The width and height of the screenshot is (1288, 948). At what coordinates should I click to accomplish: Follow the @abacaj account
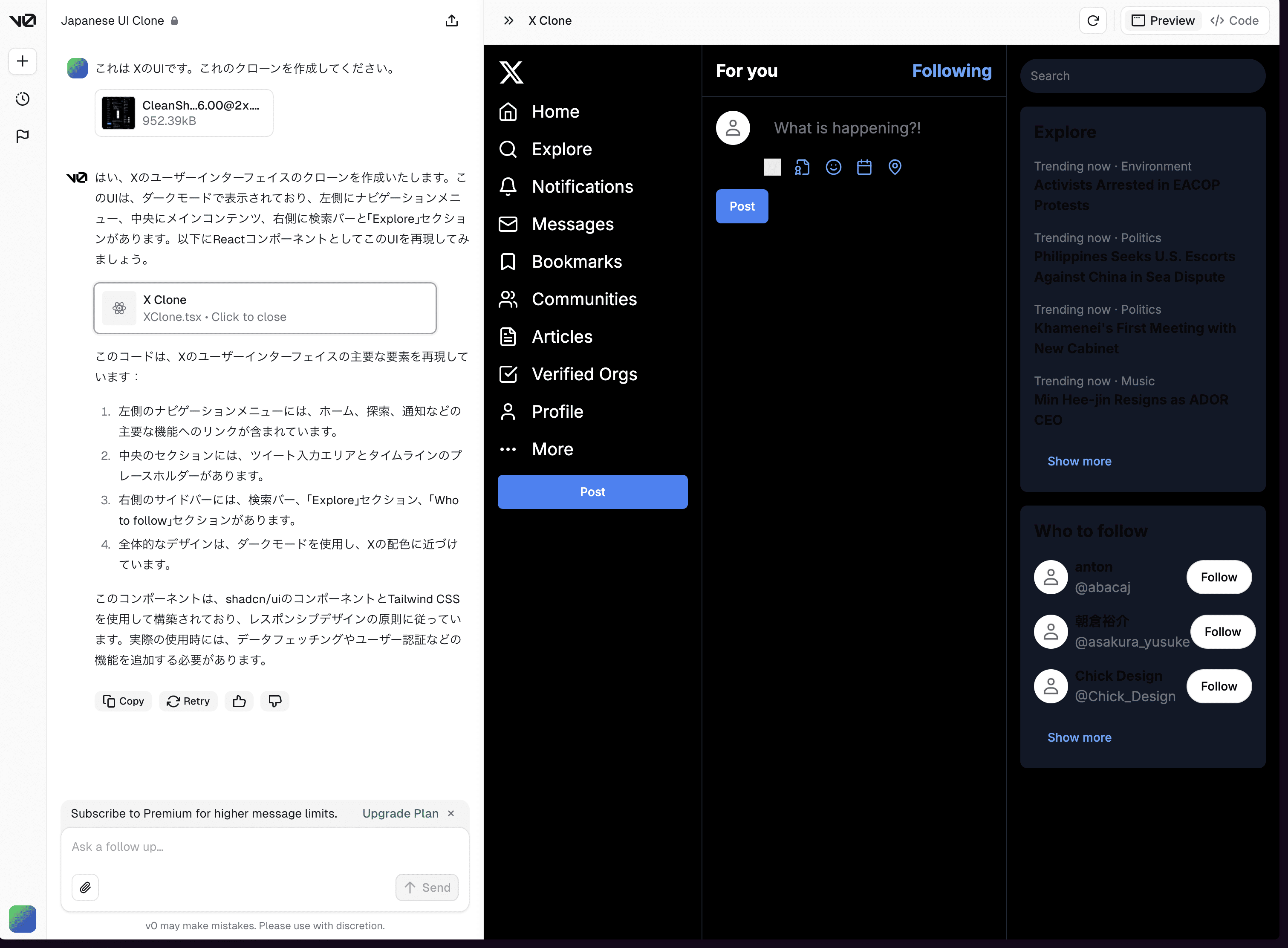(x=1218, y=577)
